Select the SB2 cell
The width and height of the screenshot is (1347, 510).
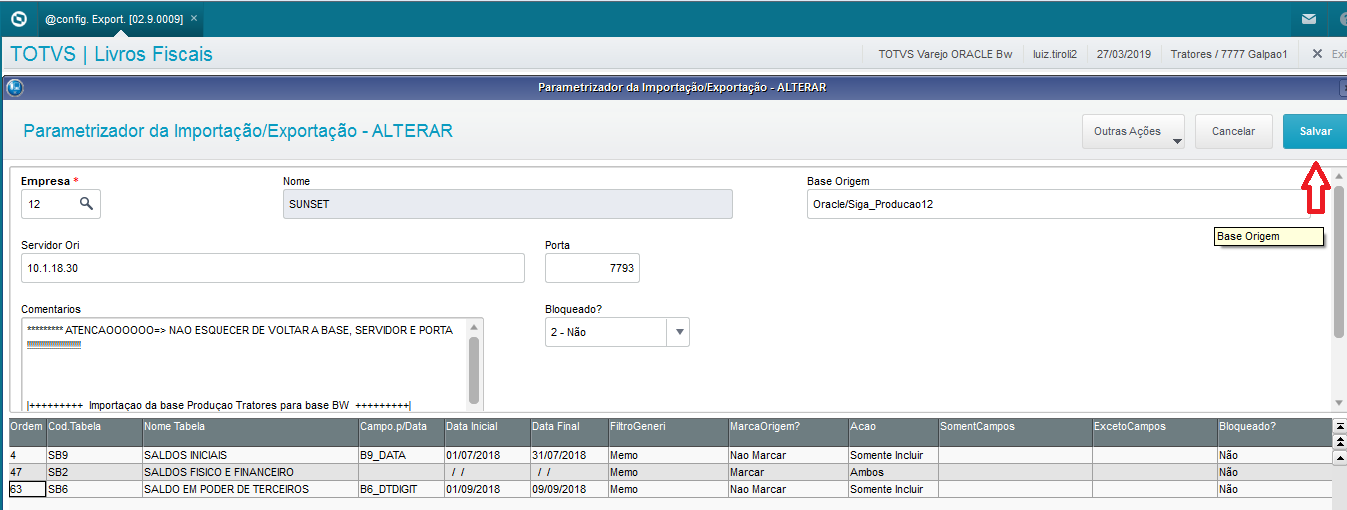[x=93, y=472]
